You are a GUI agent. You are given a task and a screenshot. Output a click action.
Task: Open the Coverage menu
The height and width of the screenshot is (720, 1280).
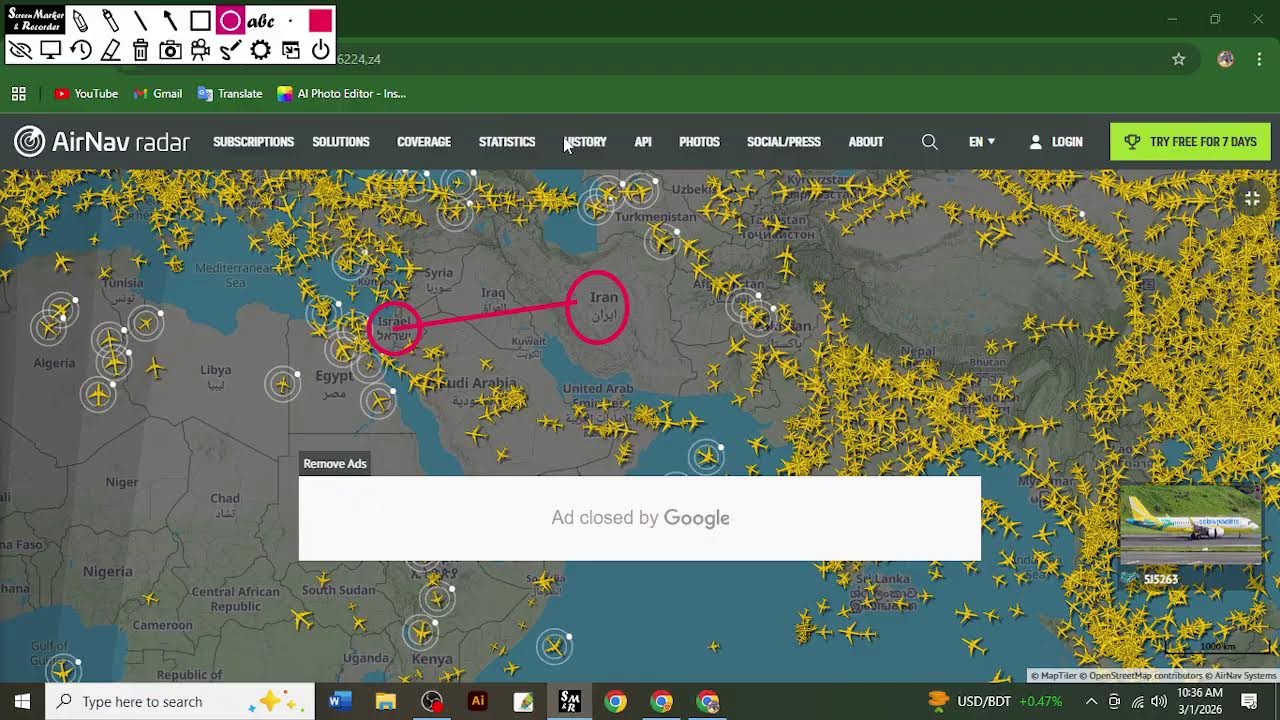coord(424,142)
